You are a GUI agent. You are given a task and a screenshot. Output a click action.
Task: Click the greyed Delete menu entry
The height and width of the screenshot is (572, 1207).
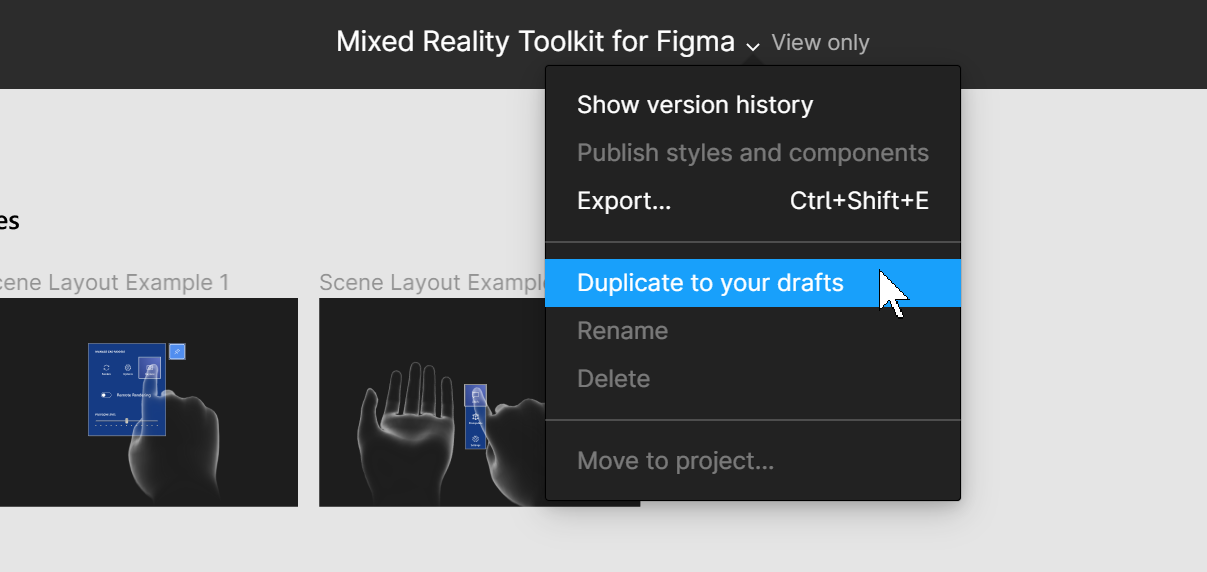613,379
